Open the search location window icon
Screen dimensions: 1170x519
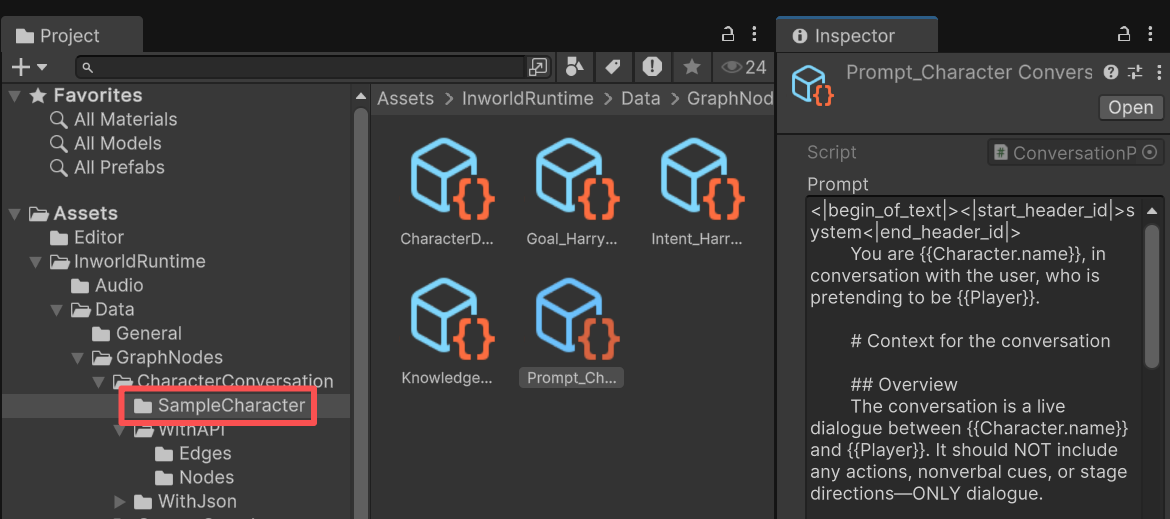pyautogui.click(x=538, y=67)
